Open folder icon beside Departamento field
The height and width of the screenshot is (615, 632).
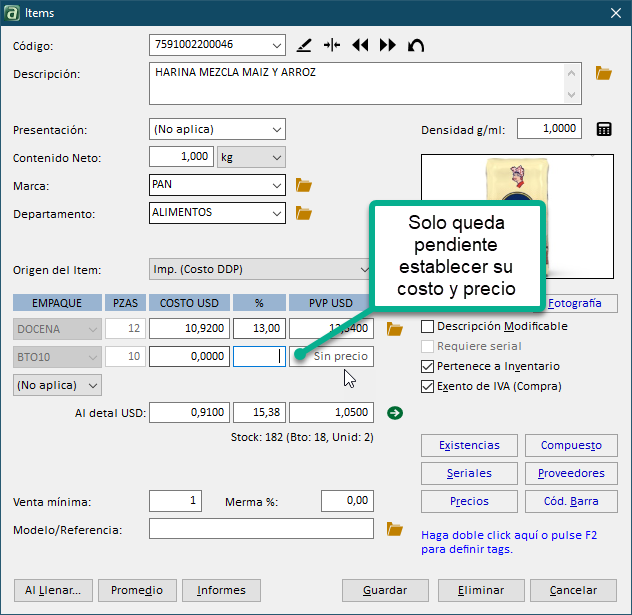[305, 213]
